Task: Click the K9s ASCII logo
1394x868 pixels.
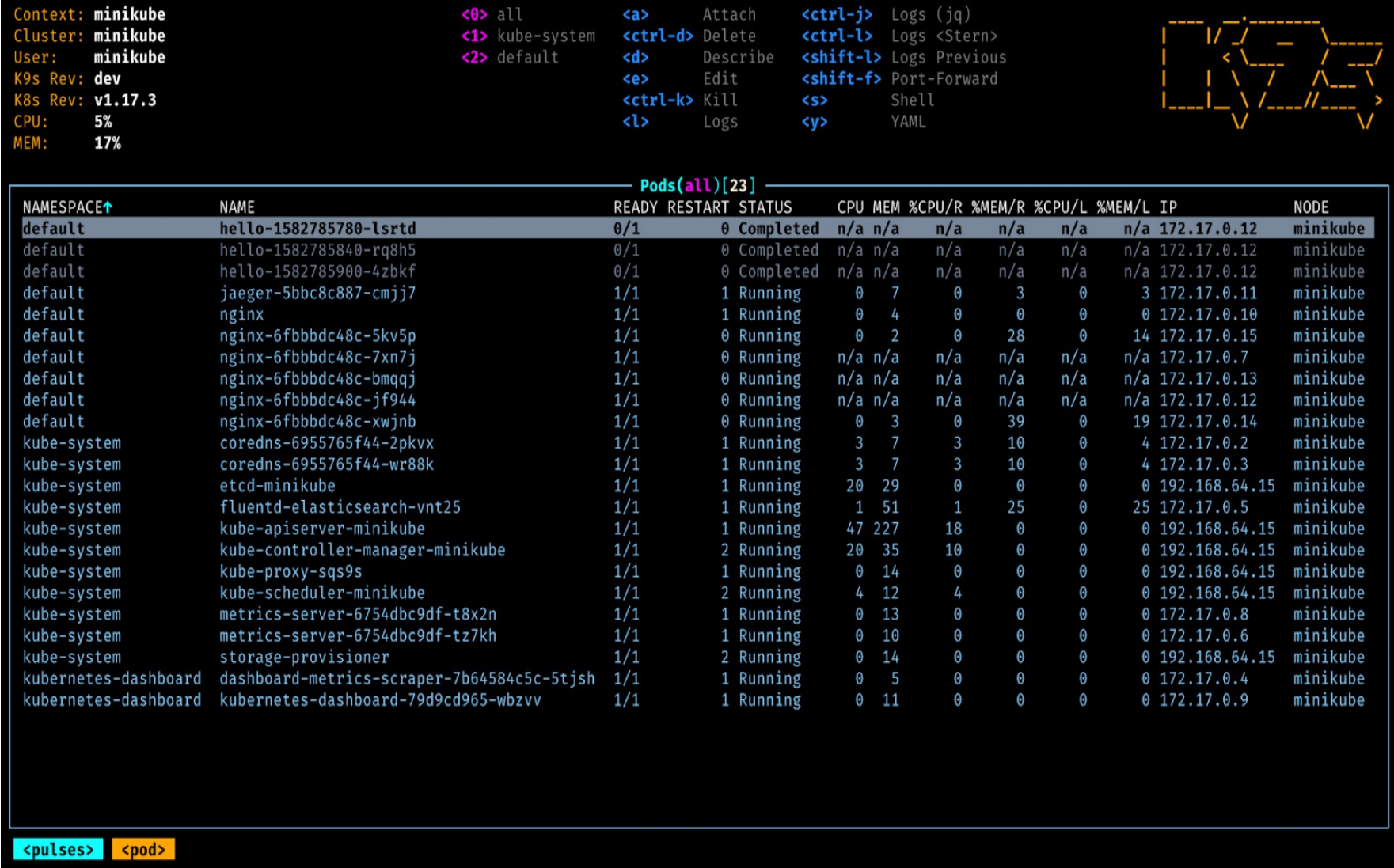Action: tap(1273, 73)
